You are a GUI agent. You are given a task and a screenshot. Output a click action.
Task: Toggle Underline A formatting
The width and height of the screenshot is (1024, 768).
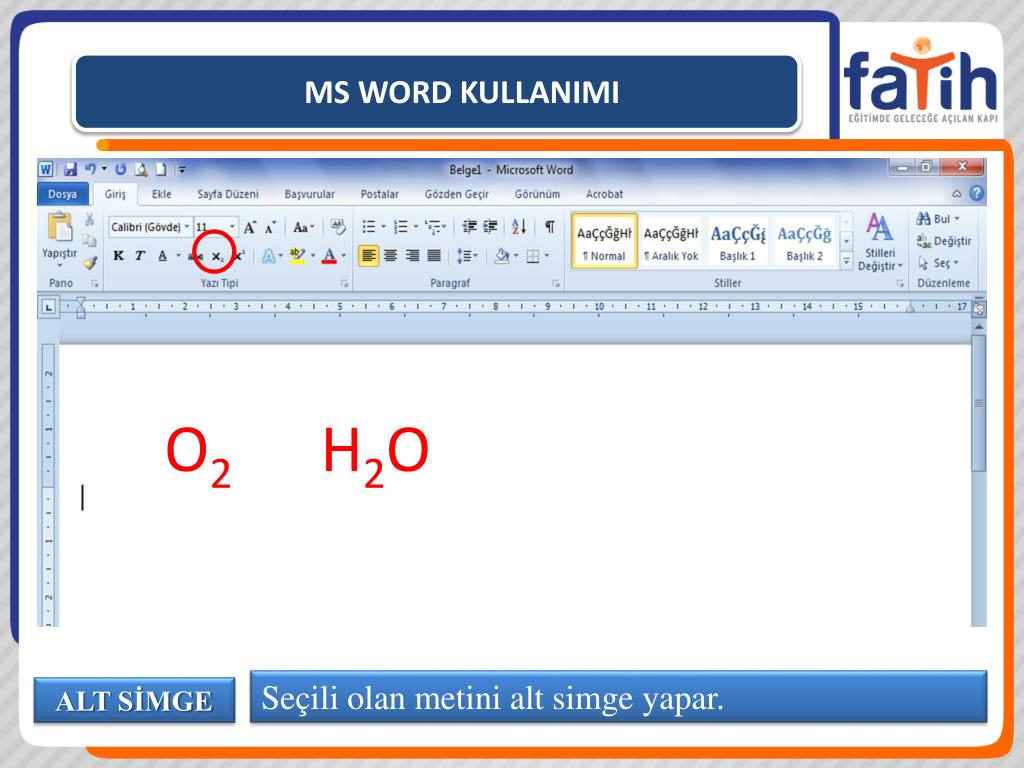[163, 255]
